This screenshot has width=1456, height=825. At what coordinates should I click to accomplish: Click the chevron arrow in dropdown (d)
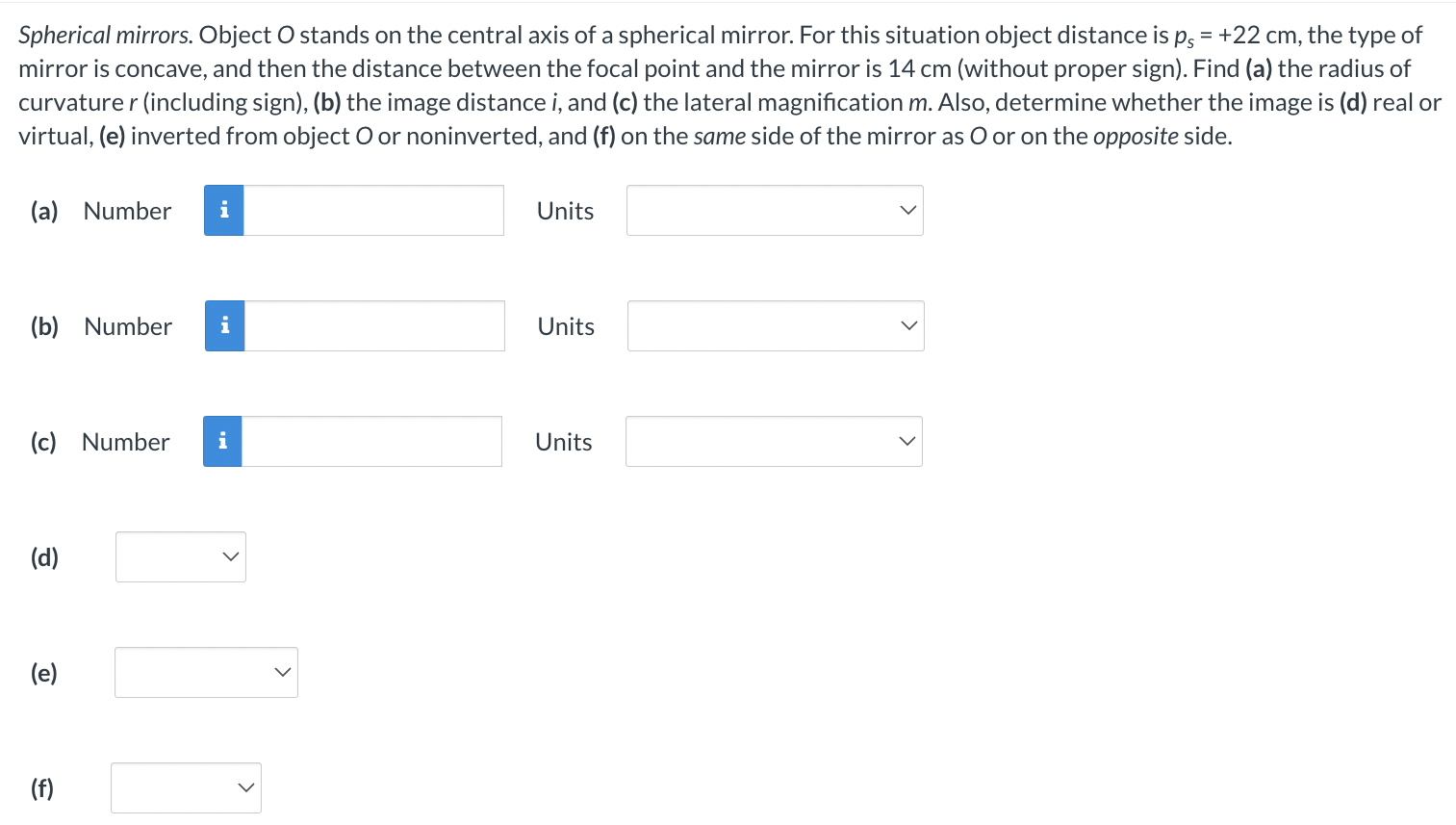tap(230, 556)
